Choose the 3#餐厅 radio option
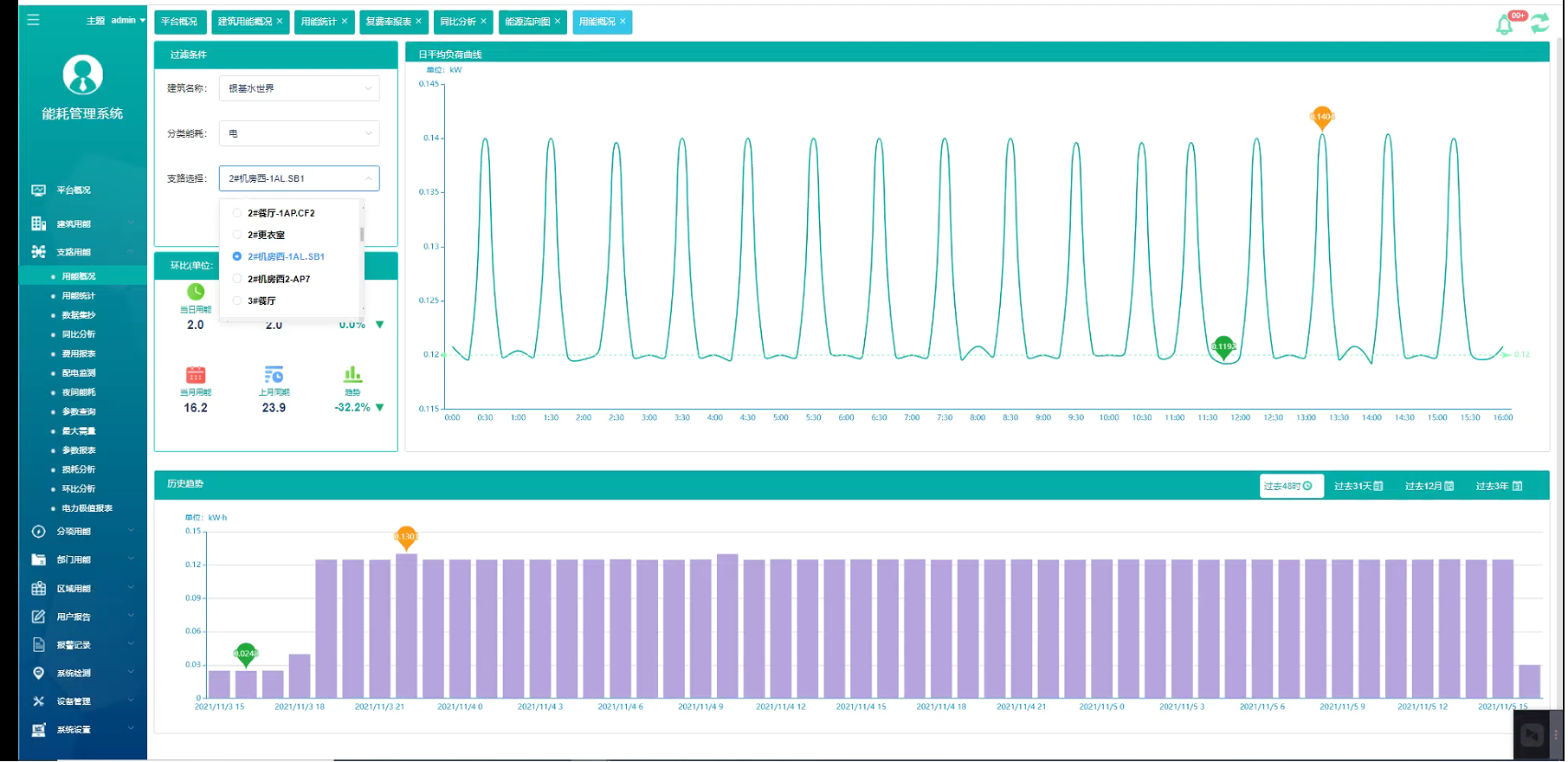 click(x=237, y=300)
